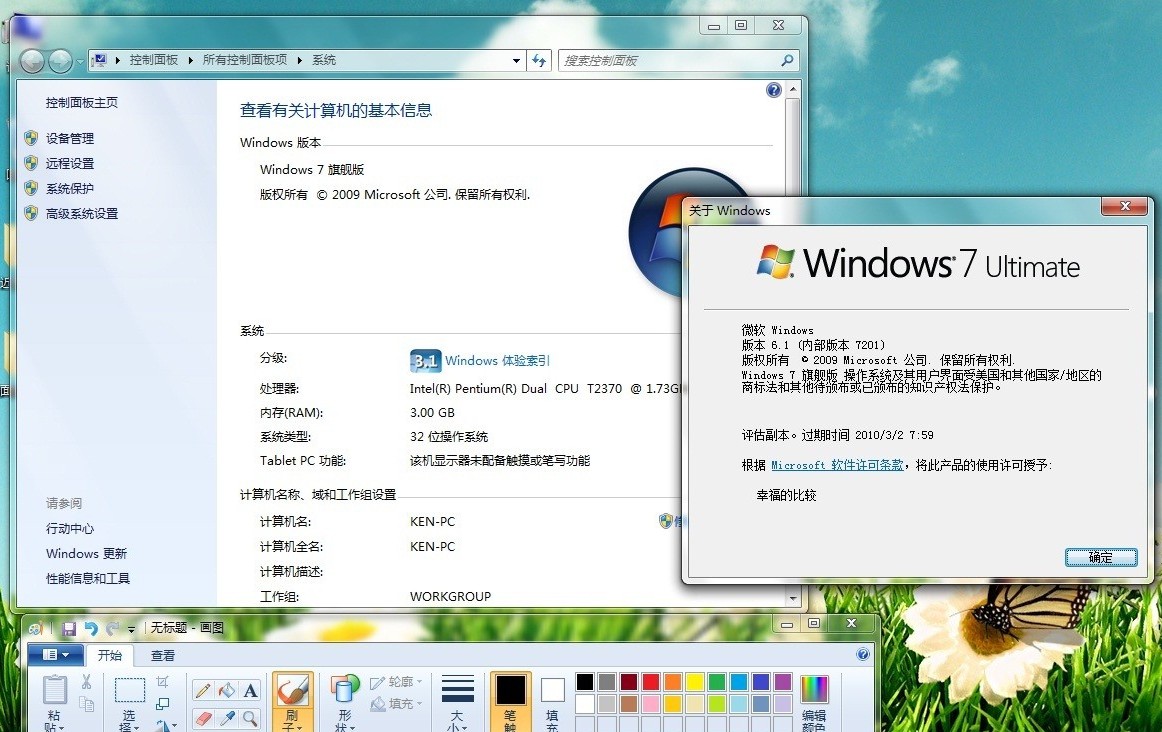Open the recent pages dropdown beside Forward

click(x=80, y=61)
